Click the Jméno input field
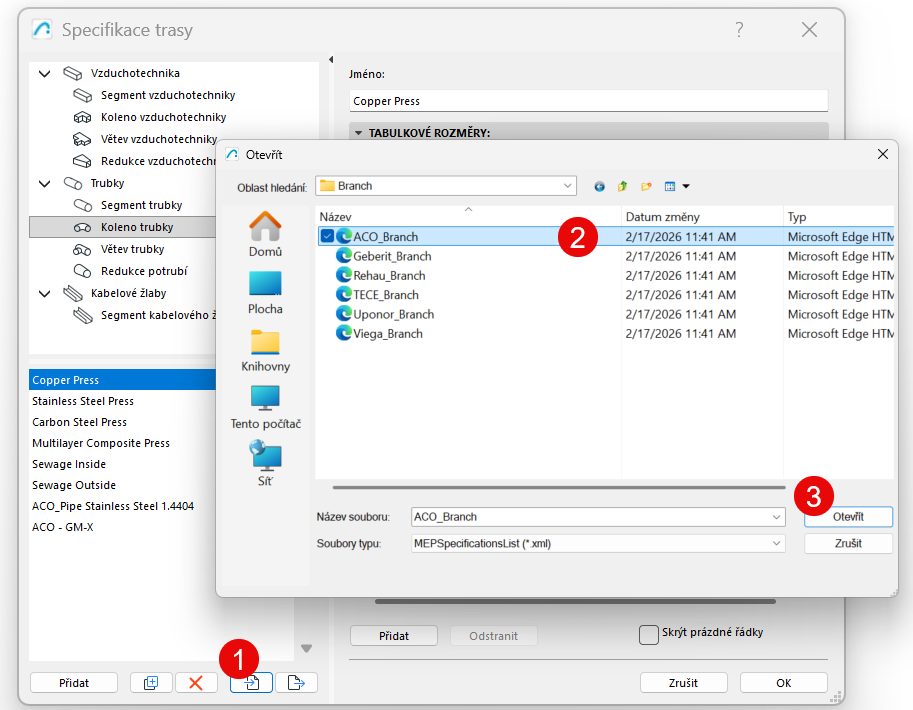The width and height of the screenshot is (913, 710). pos(588,101)
